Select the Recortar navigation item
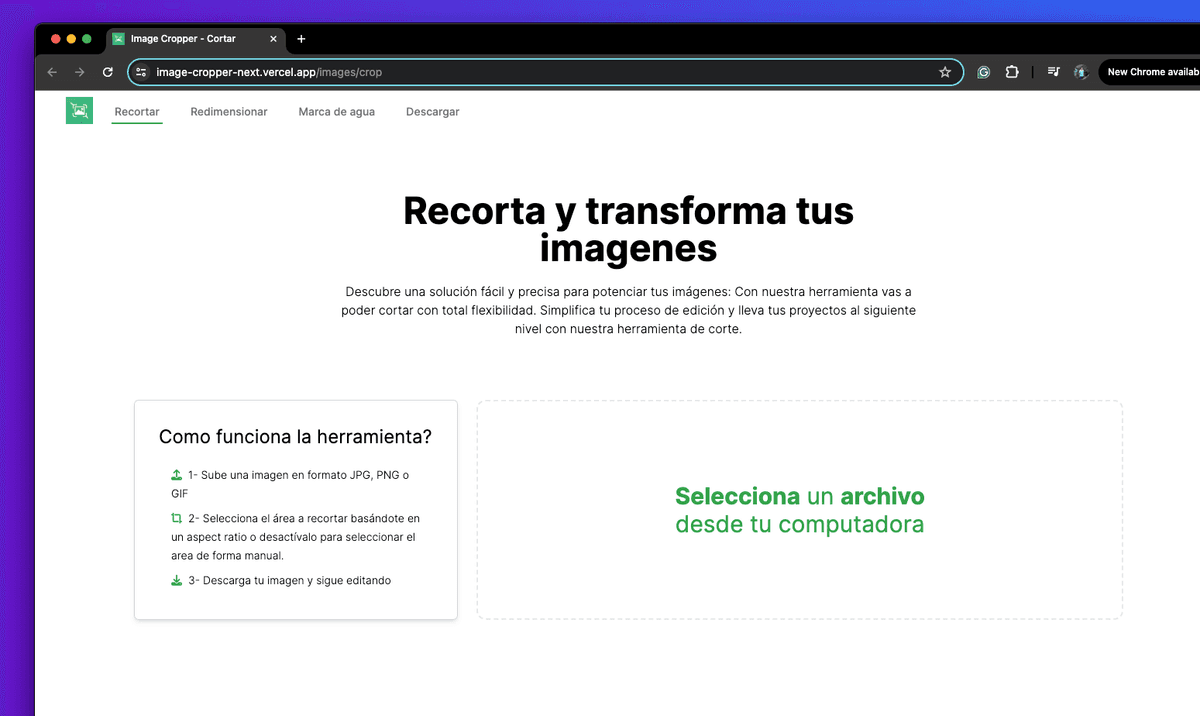 click(137, 112)
